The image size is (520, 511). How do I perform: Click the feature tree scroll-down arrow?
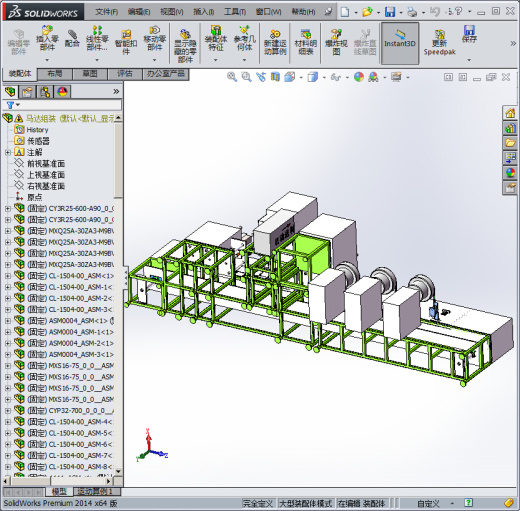[118, 471]
